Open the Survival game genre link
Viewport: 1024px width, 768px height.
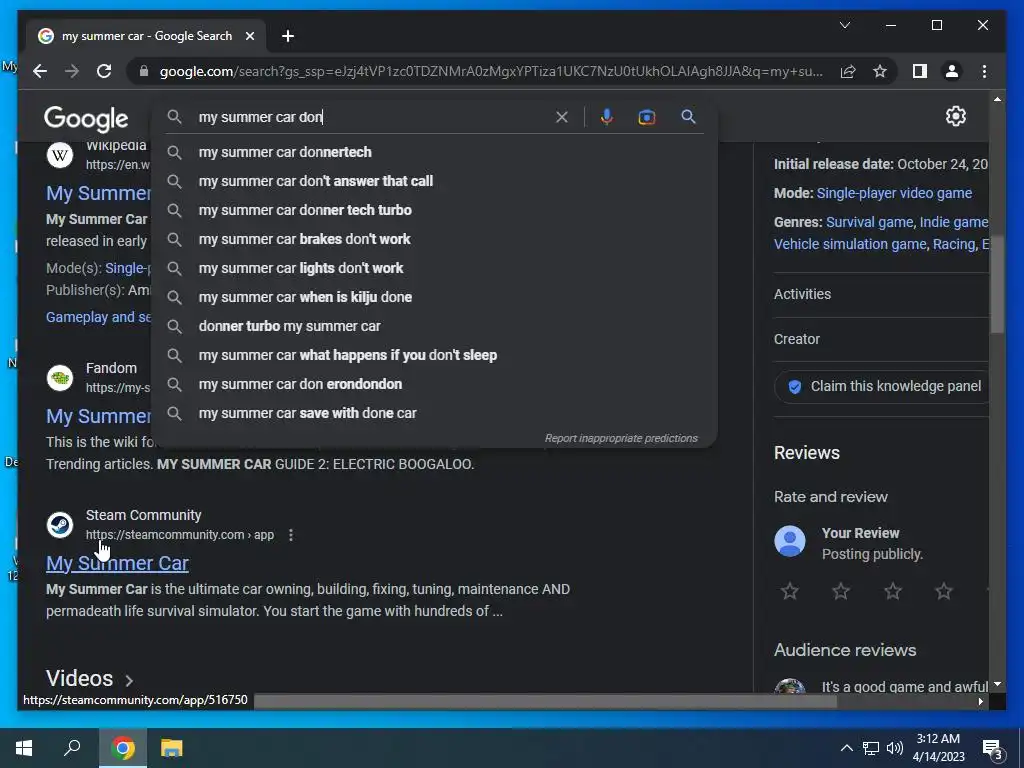869,222
